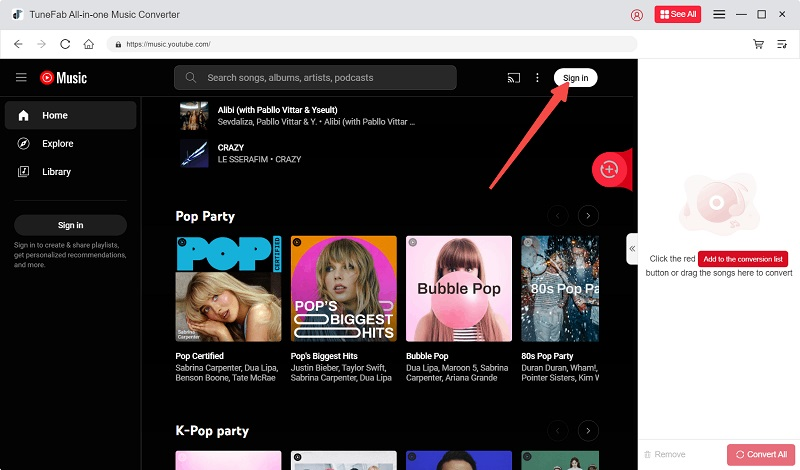Open the shopping cart icon

[x=758, y=44]
